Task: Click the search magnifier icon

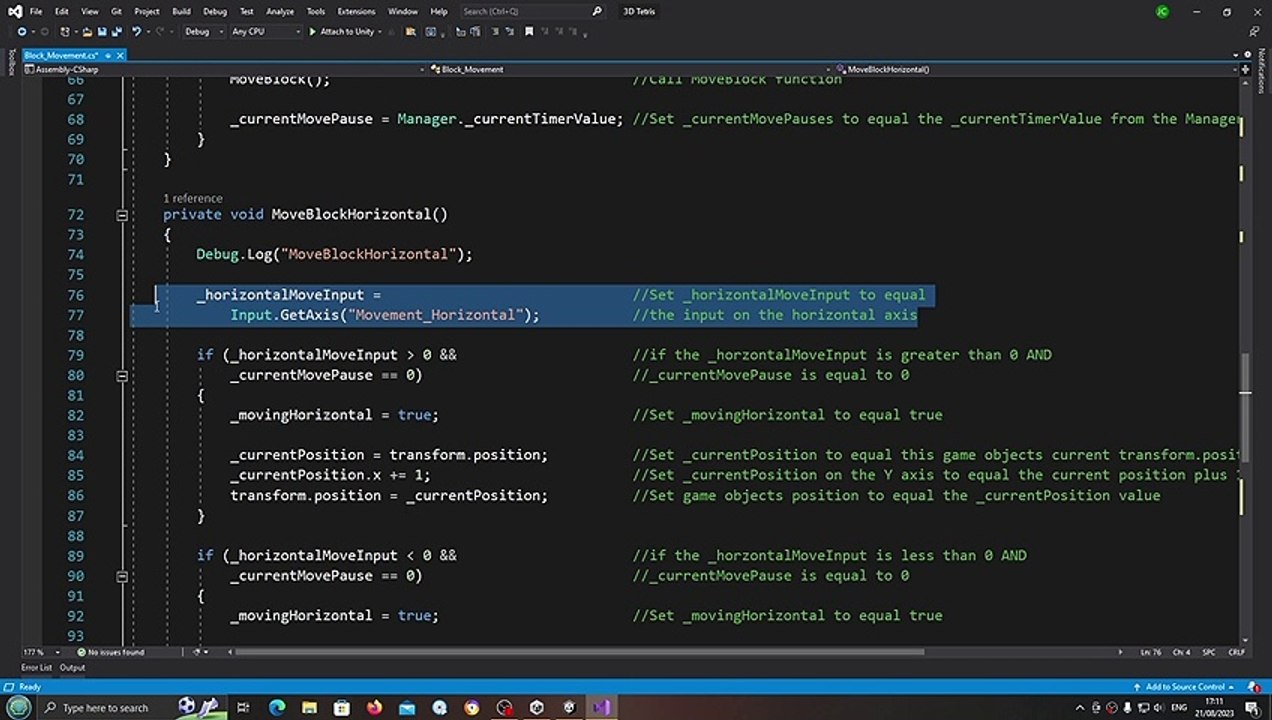Action: [597, 11]
